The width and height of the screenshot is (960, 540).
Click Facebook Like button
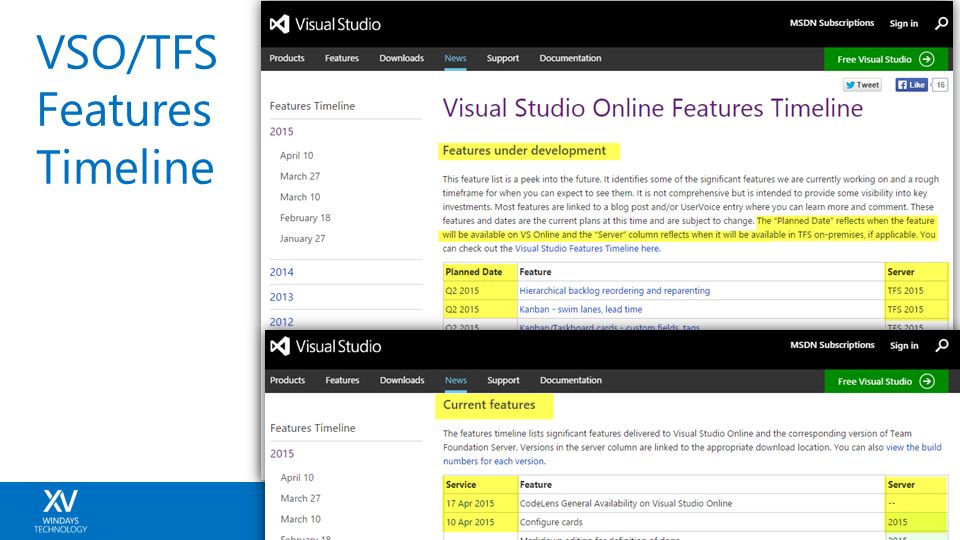[x=911, y=85]
